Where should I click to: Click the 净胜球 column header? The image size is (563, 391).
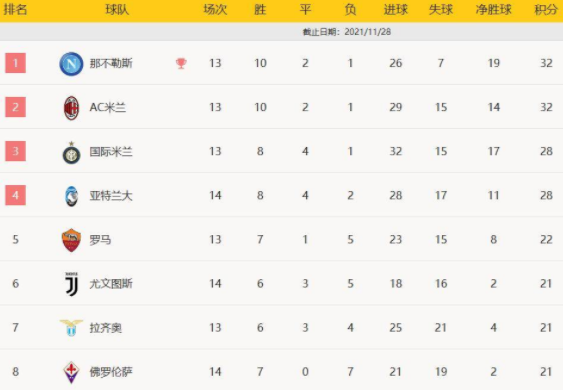[493, 10]
